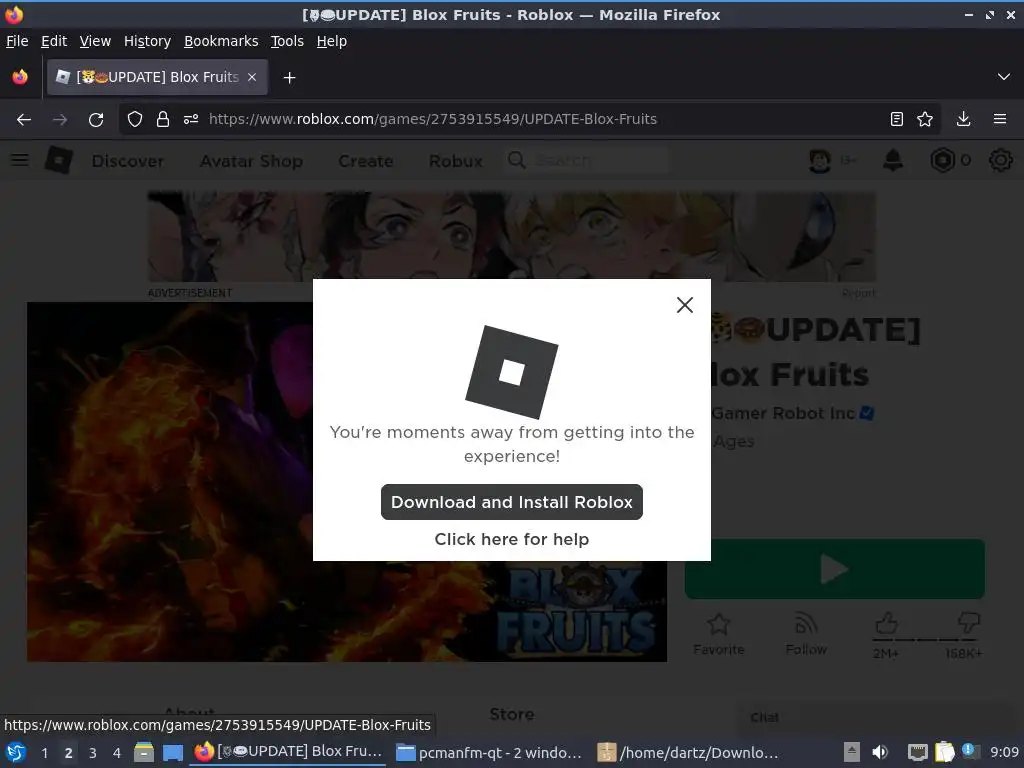Click Download and Install Roblox button
This screenshot has width=1024, height=768.
[511, 502]
